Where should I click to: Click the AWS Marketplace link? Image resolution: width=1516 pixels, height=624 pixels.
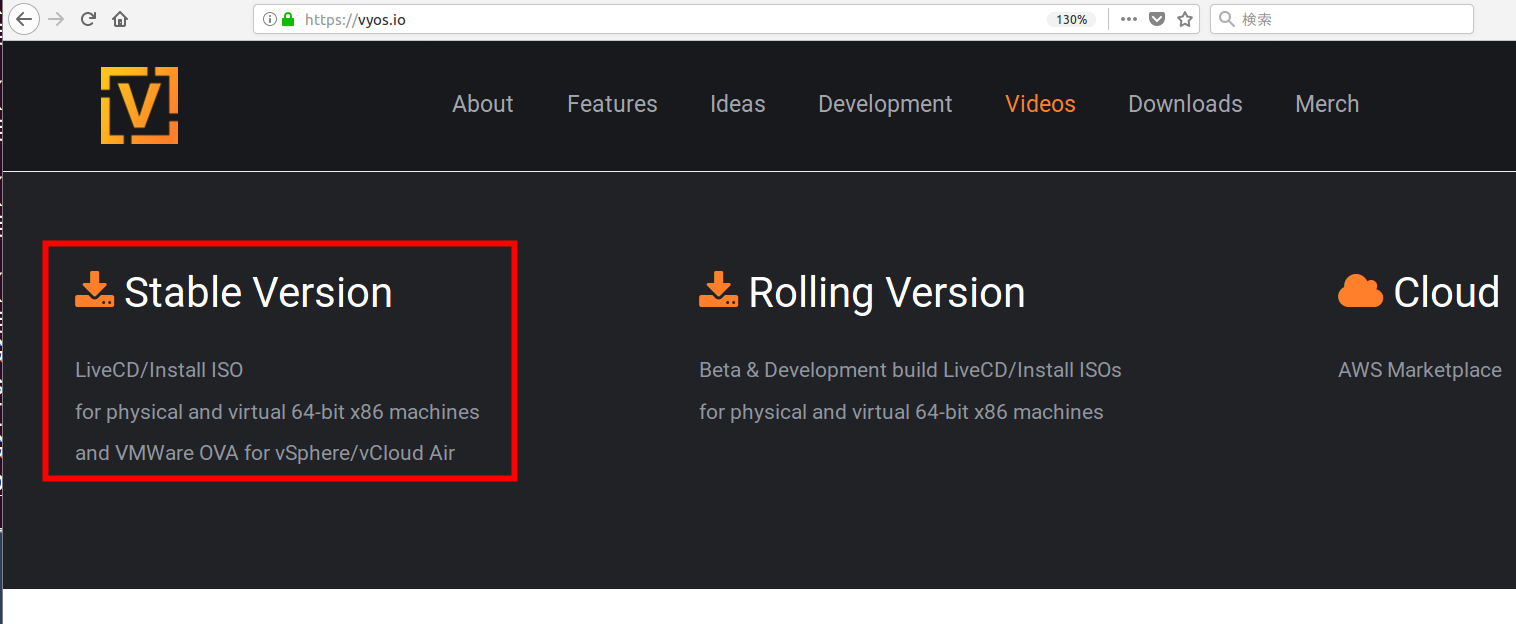tap(1420, 370)
